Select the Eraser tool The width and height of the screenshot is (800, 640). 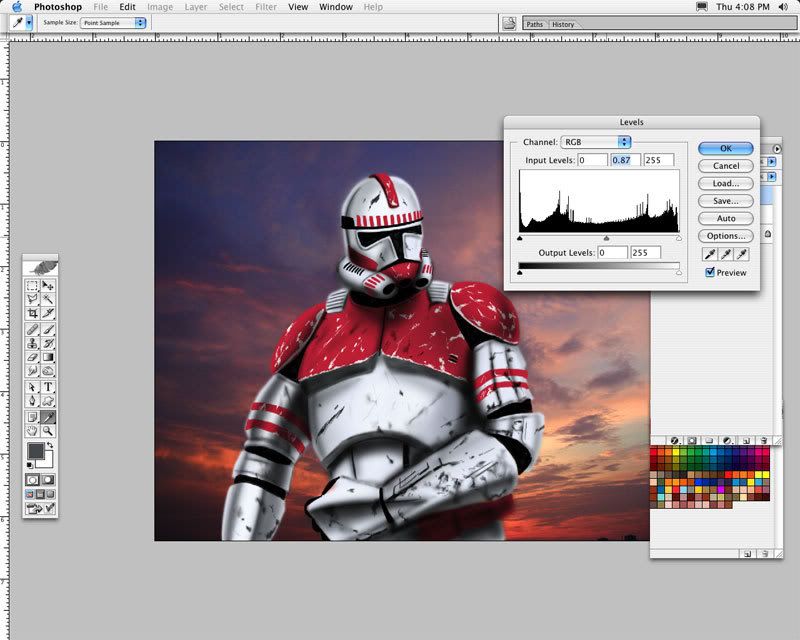point(33,357)
